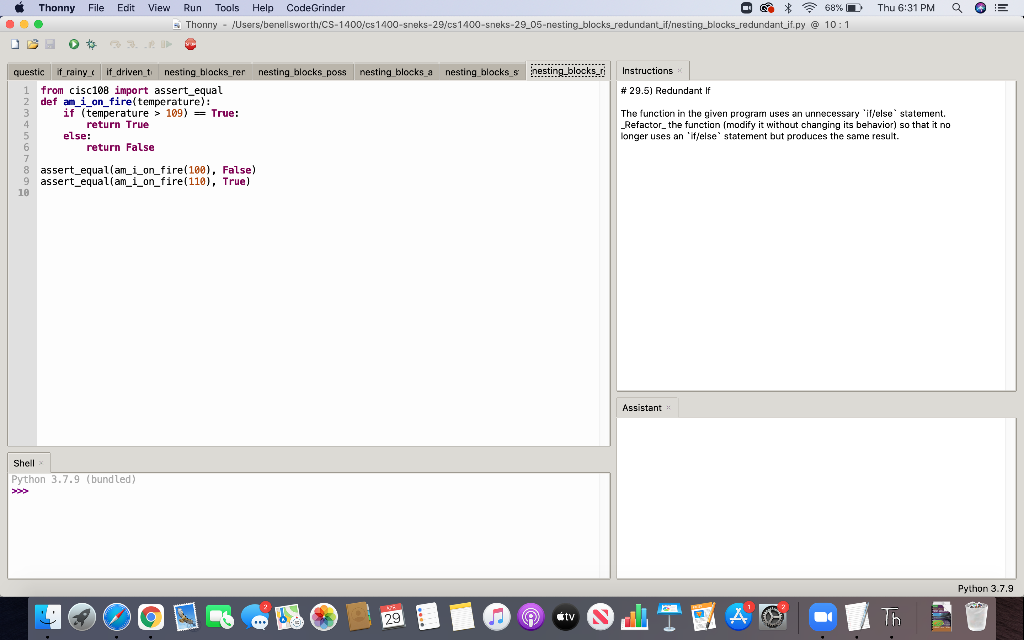
Task: Switch to the questic editor tab
Action: click(x=29, y=72)
